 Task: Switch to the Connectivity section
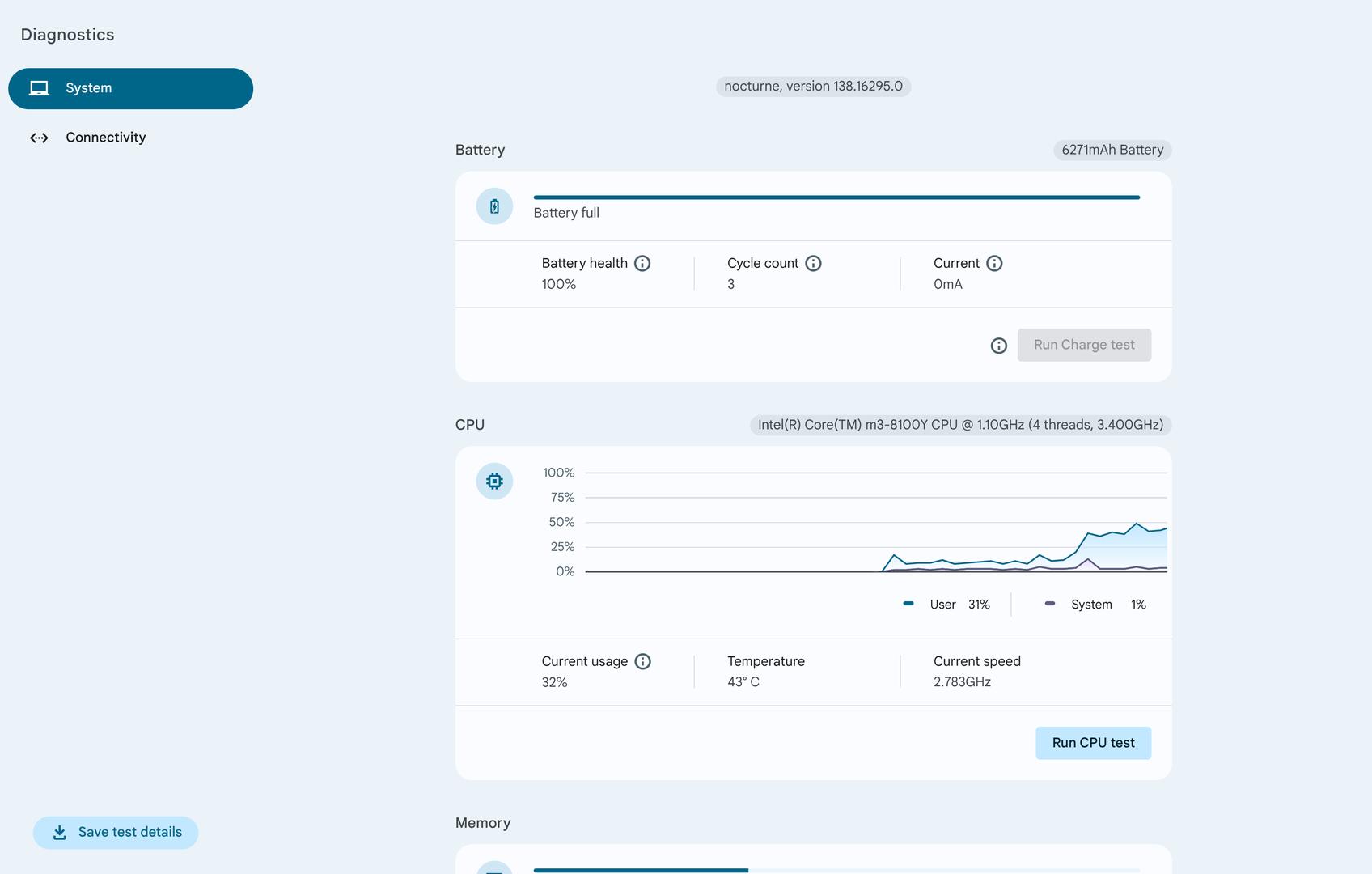105,138
